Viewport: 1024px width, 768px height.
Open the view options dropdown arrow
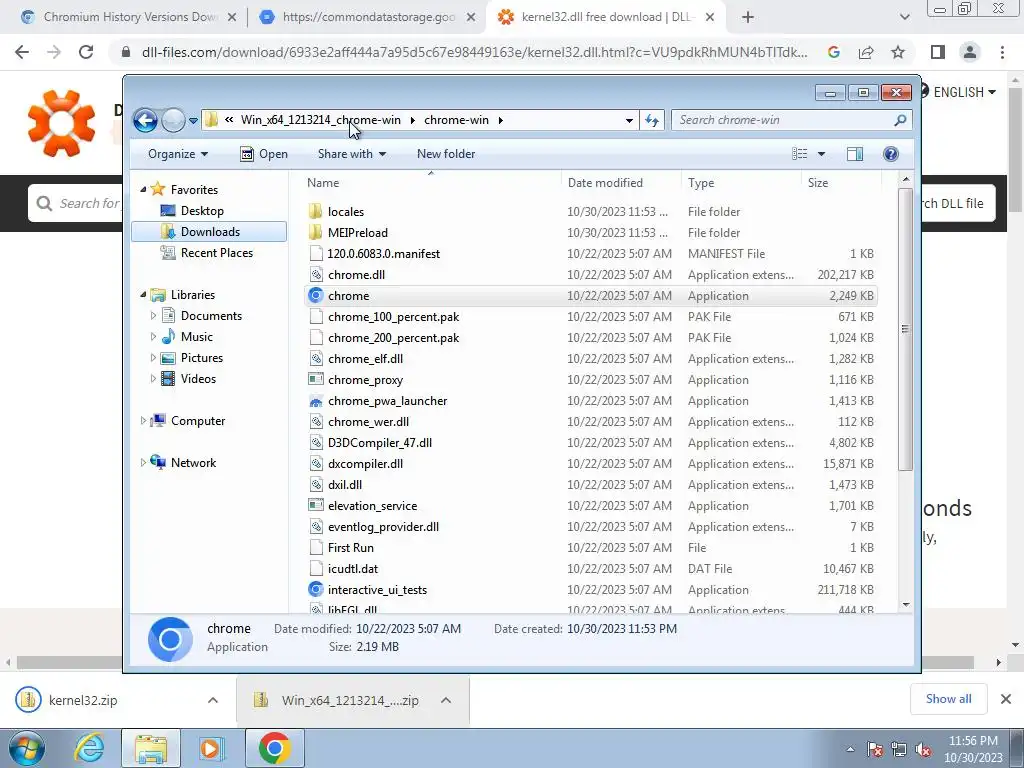(x=822, y=154)
